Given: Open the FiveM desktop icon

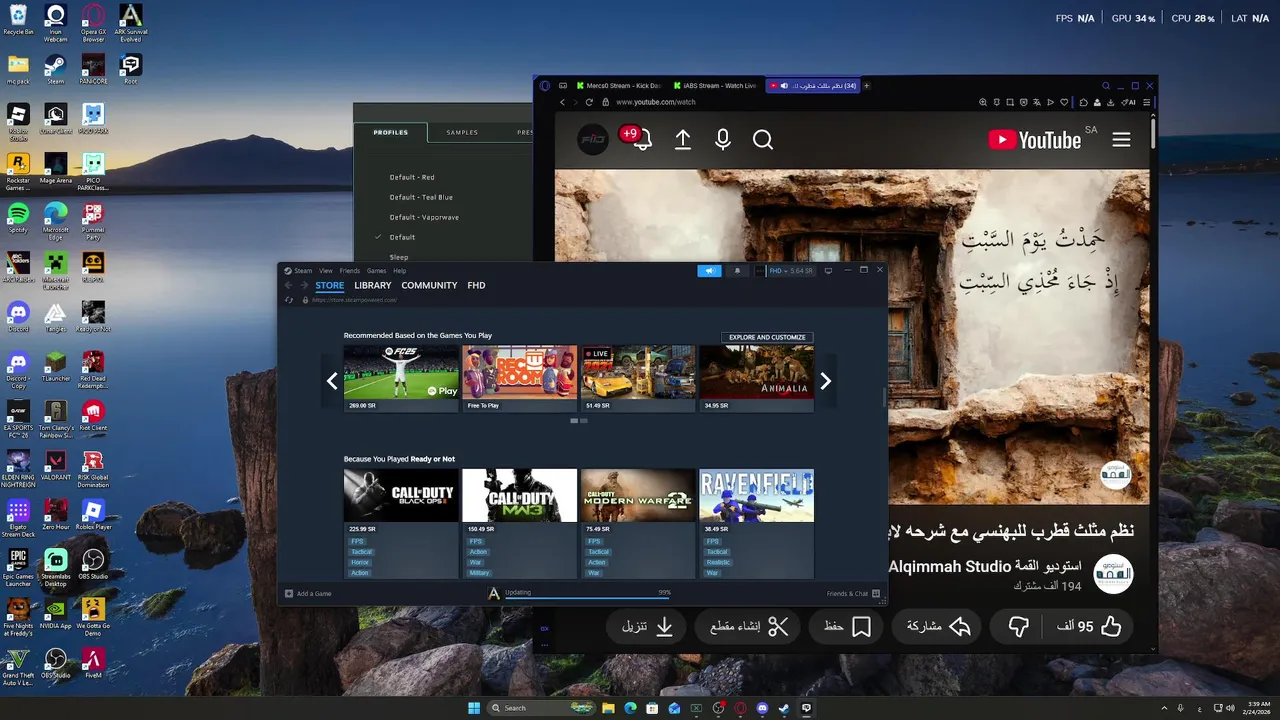Looking at the screenshot, I should tap(93, 662).
